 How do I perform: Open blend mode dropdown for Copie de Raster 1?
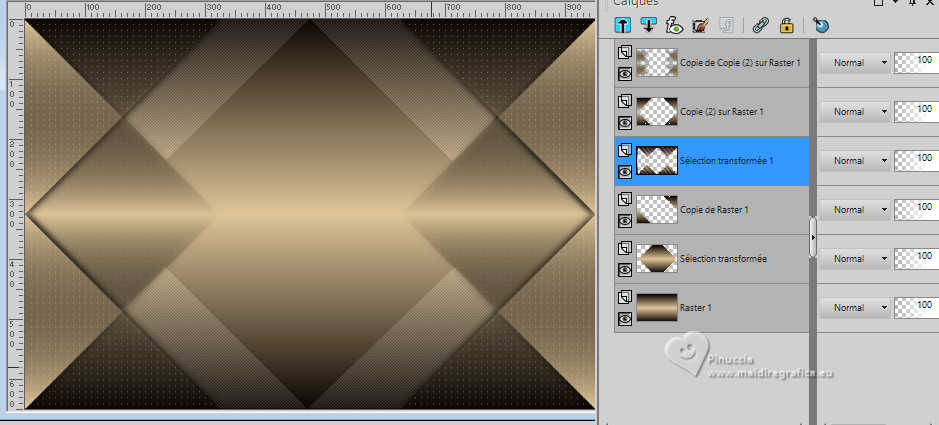pyautogui.click(x=854, y=210)
